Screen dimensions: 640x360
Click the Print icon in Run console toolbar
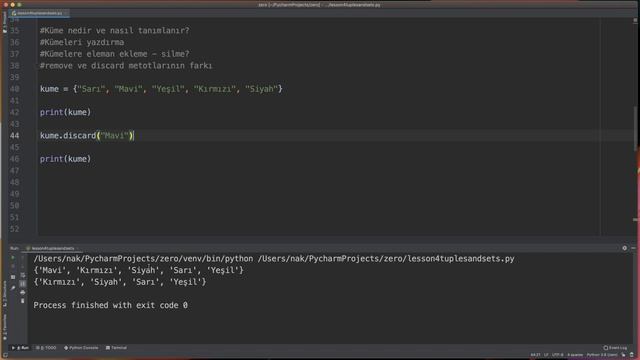pos(22,292)
